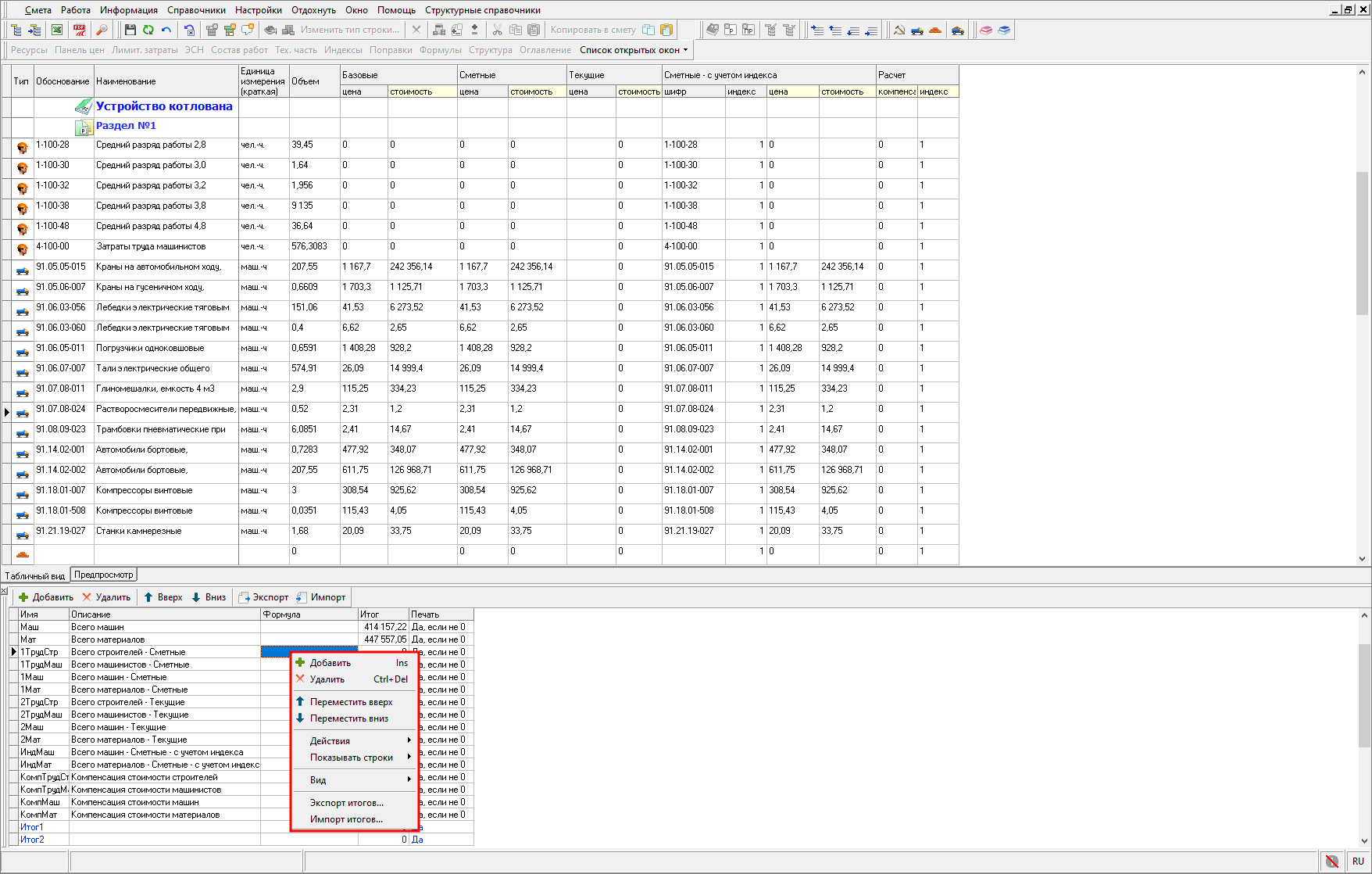Click the magnifier search icon
Viewport: 1372px width, 874px height.
tap(102, 30)
